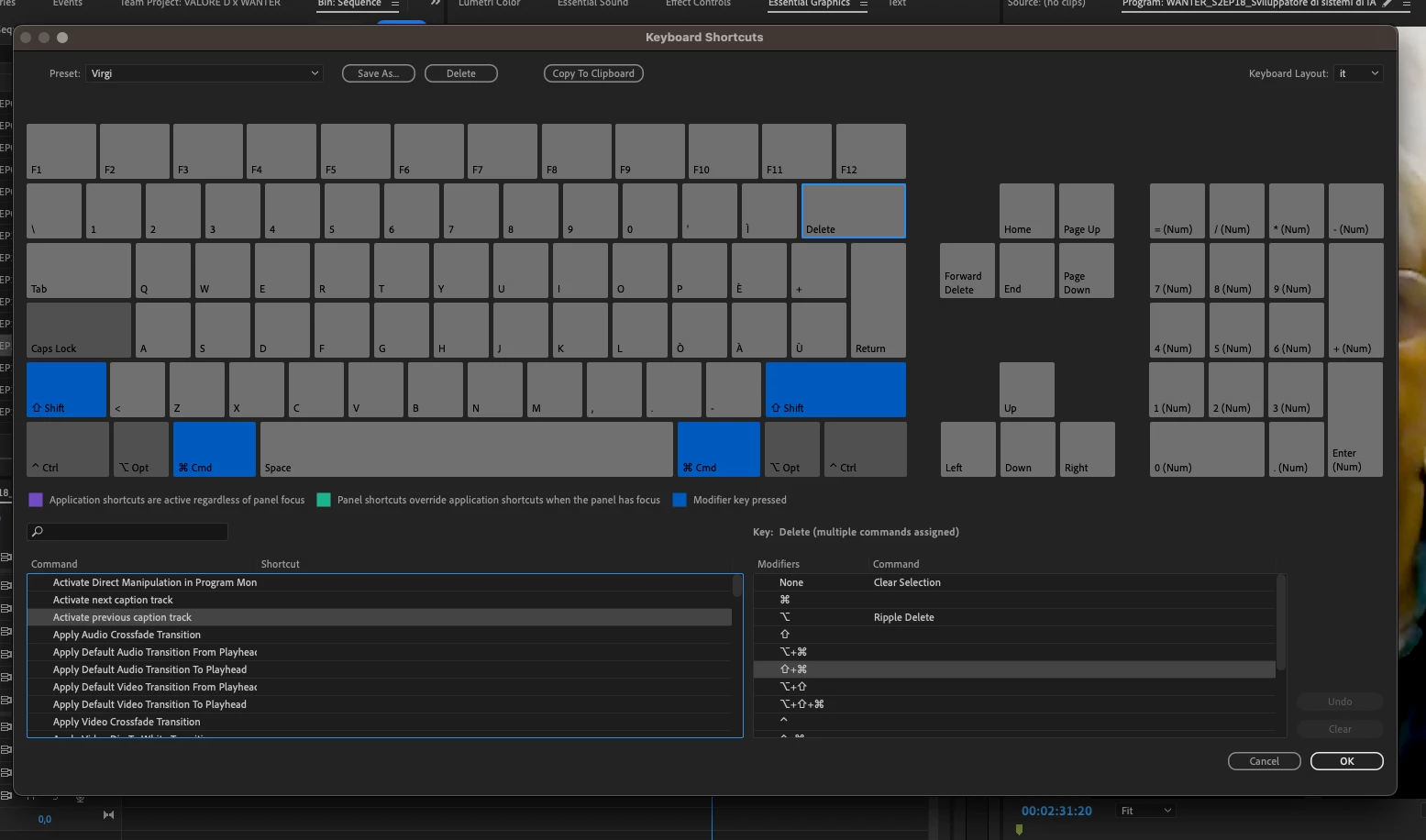1426x840 pixels.
Task: Select Apply Audio Crossfade Transition command
Action: click(380, 635)
